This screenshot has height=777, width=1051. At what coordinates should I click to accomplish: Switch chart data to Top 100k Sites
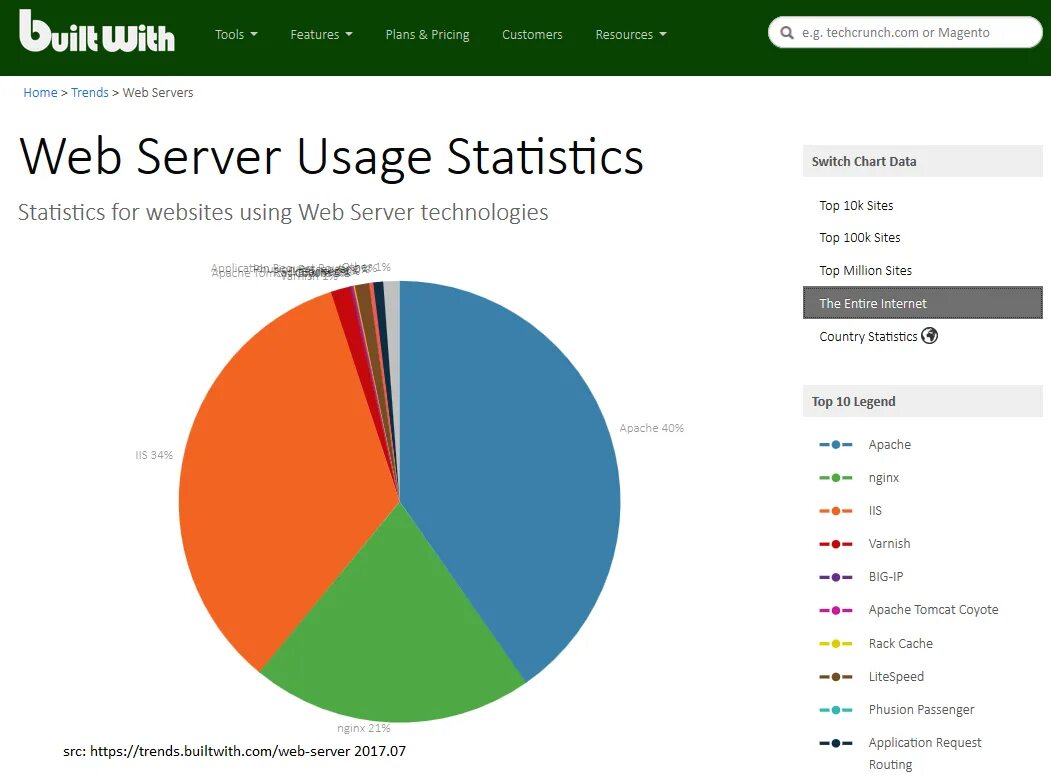859,237
